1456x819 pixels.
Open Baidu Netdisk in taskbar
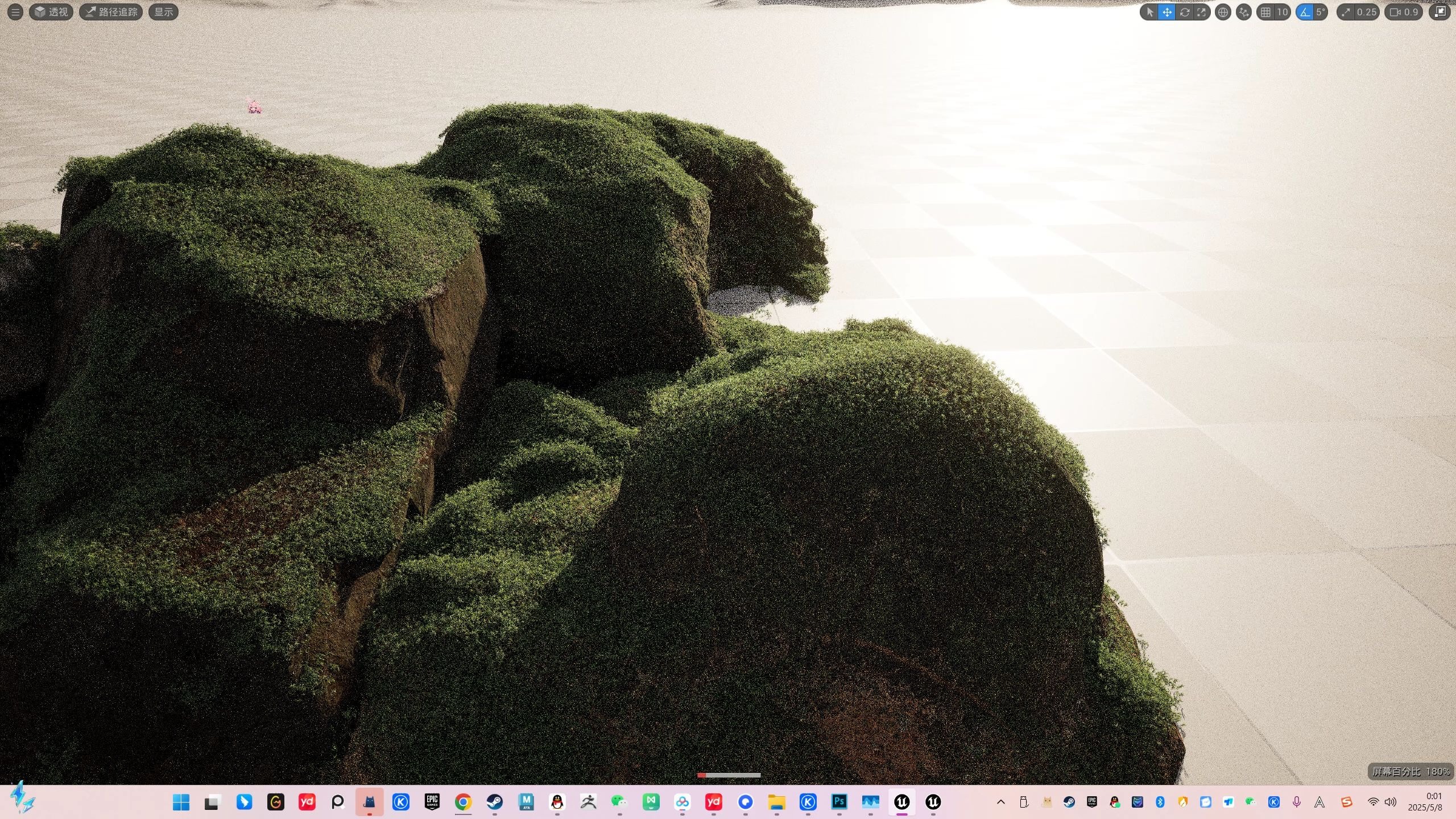click(682, 802)
